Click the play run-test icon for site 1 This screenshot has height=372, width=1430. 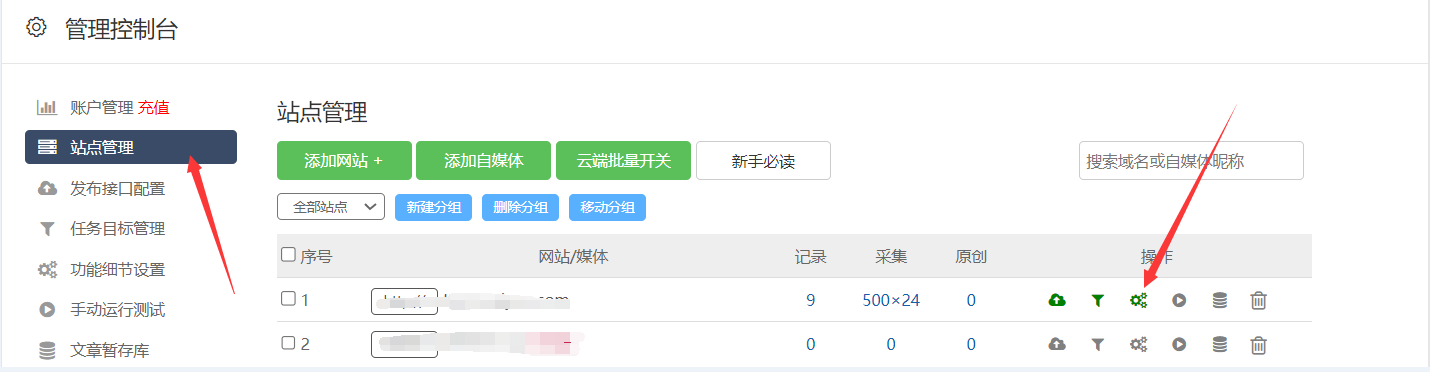tap(1179, 300)
